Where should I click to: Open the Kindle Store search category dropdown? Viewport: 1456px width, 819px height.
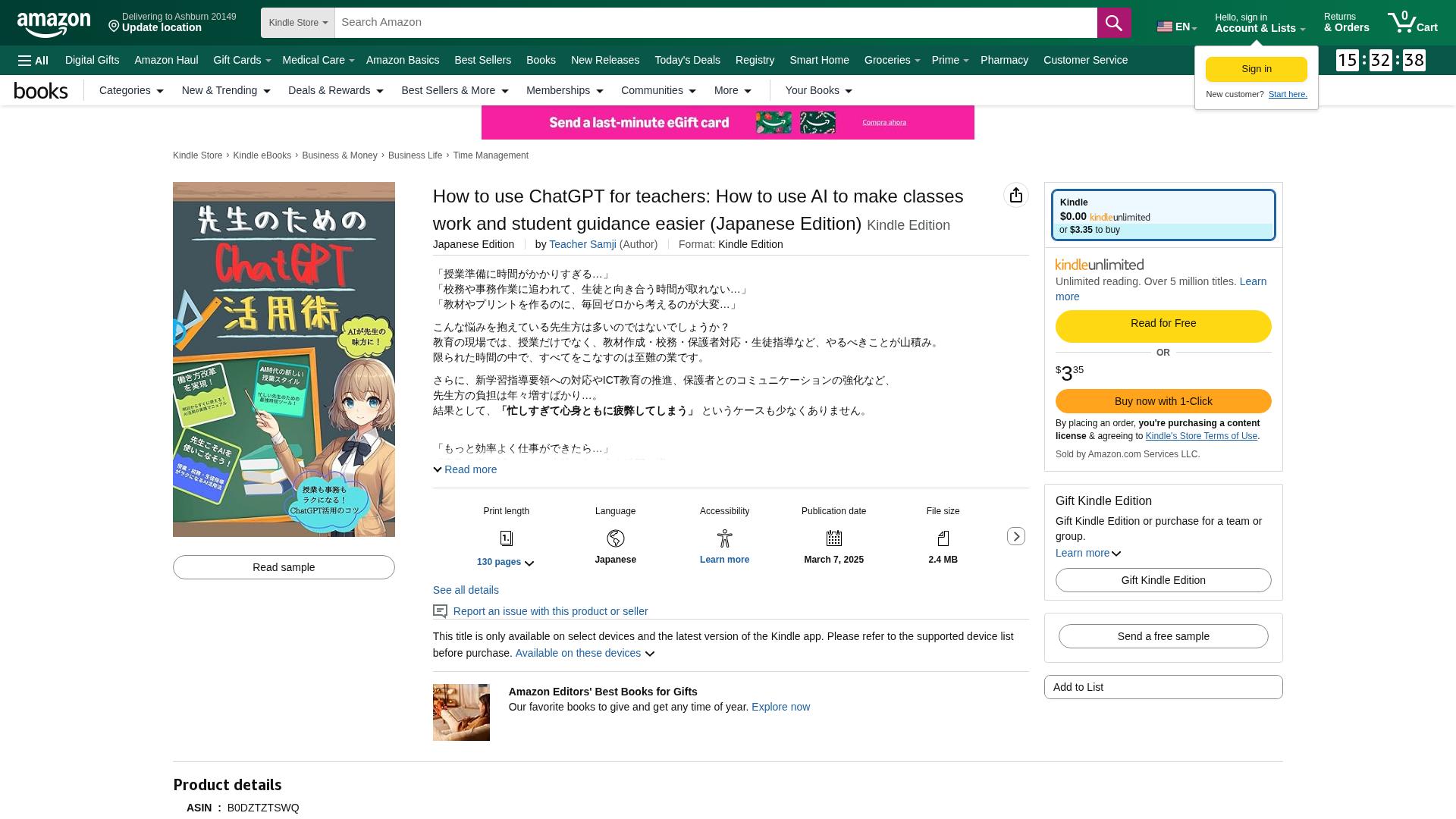click(297, 23)
